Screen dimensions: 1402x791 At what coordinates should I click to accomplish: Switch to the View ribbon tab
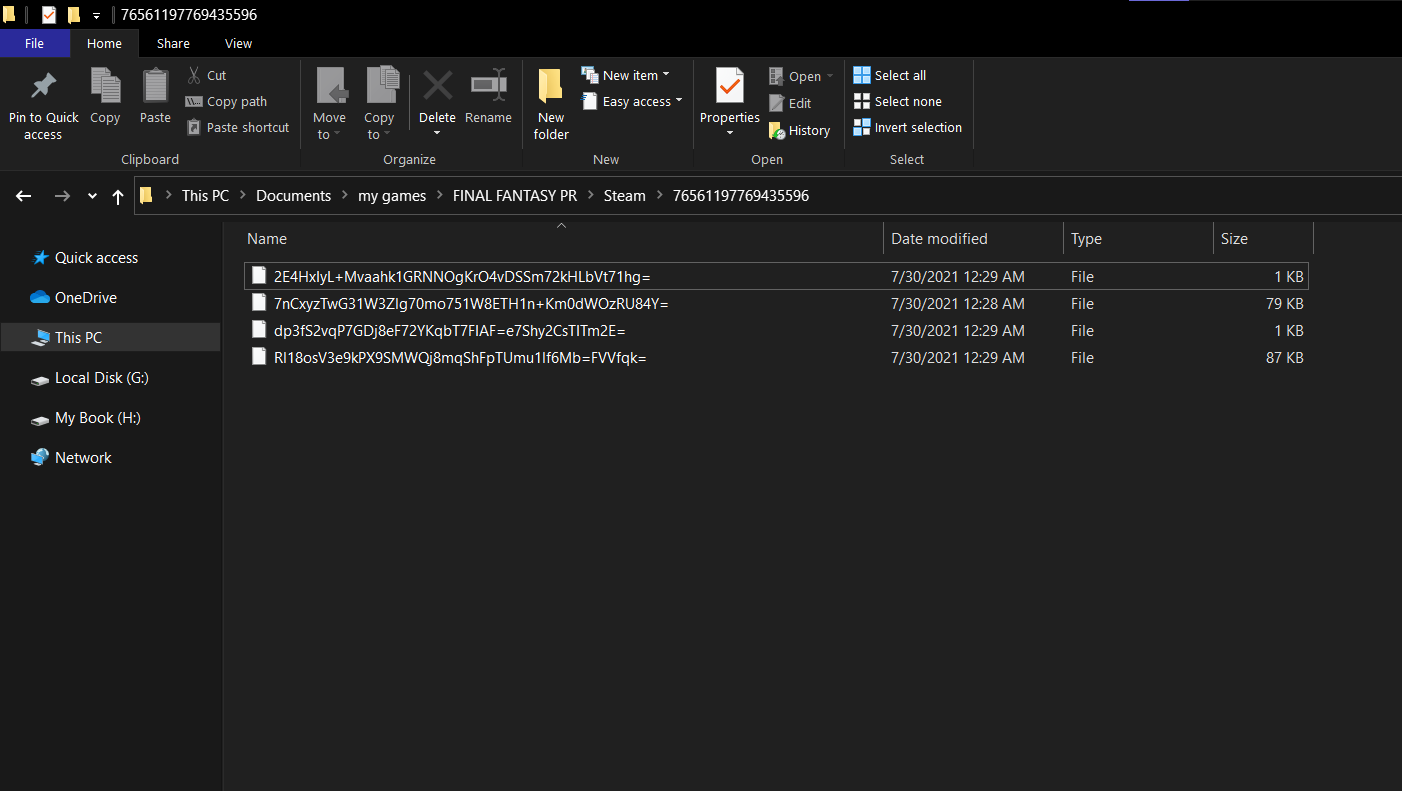[x=238, y=43]
